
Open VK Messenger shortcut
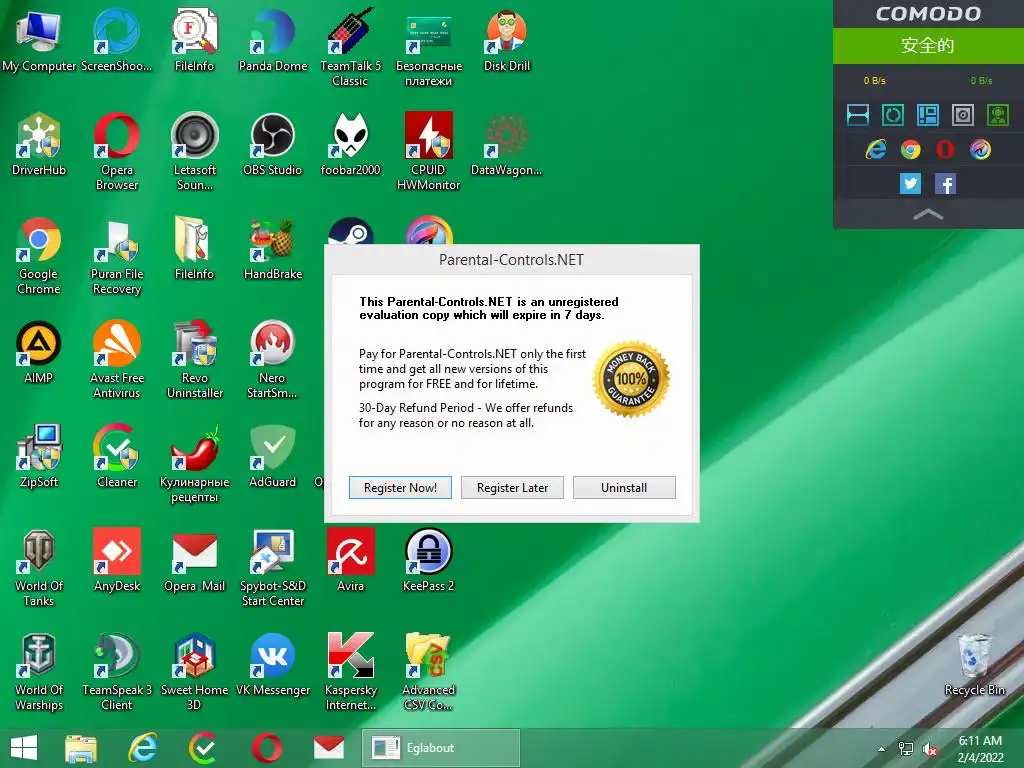click(272, 664)
